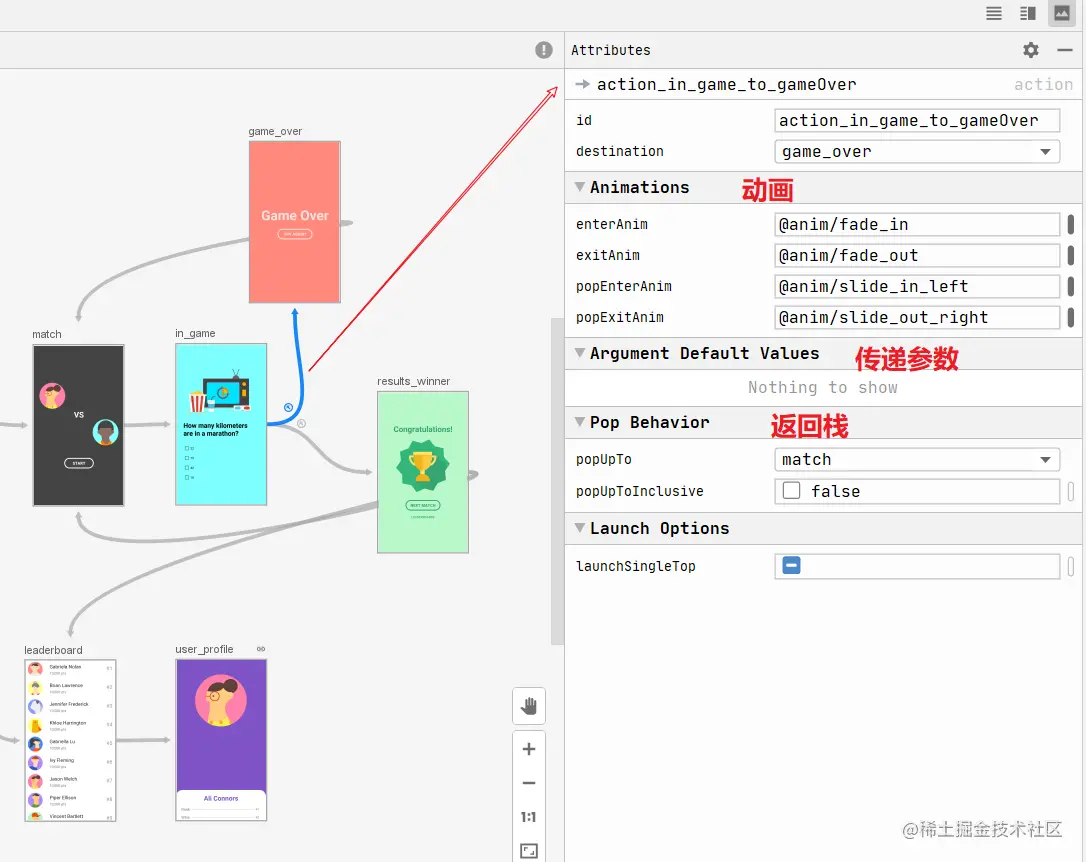Open resource picker beside enterAnim field

pyautogui.click(x=1071, y=224)
